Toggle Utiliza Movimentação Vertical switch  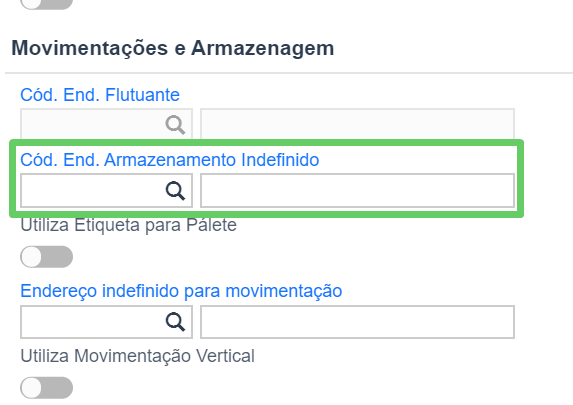click(46, 388)
